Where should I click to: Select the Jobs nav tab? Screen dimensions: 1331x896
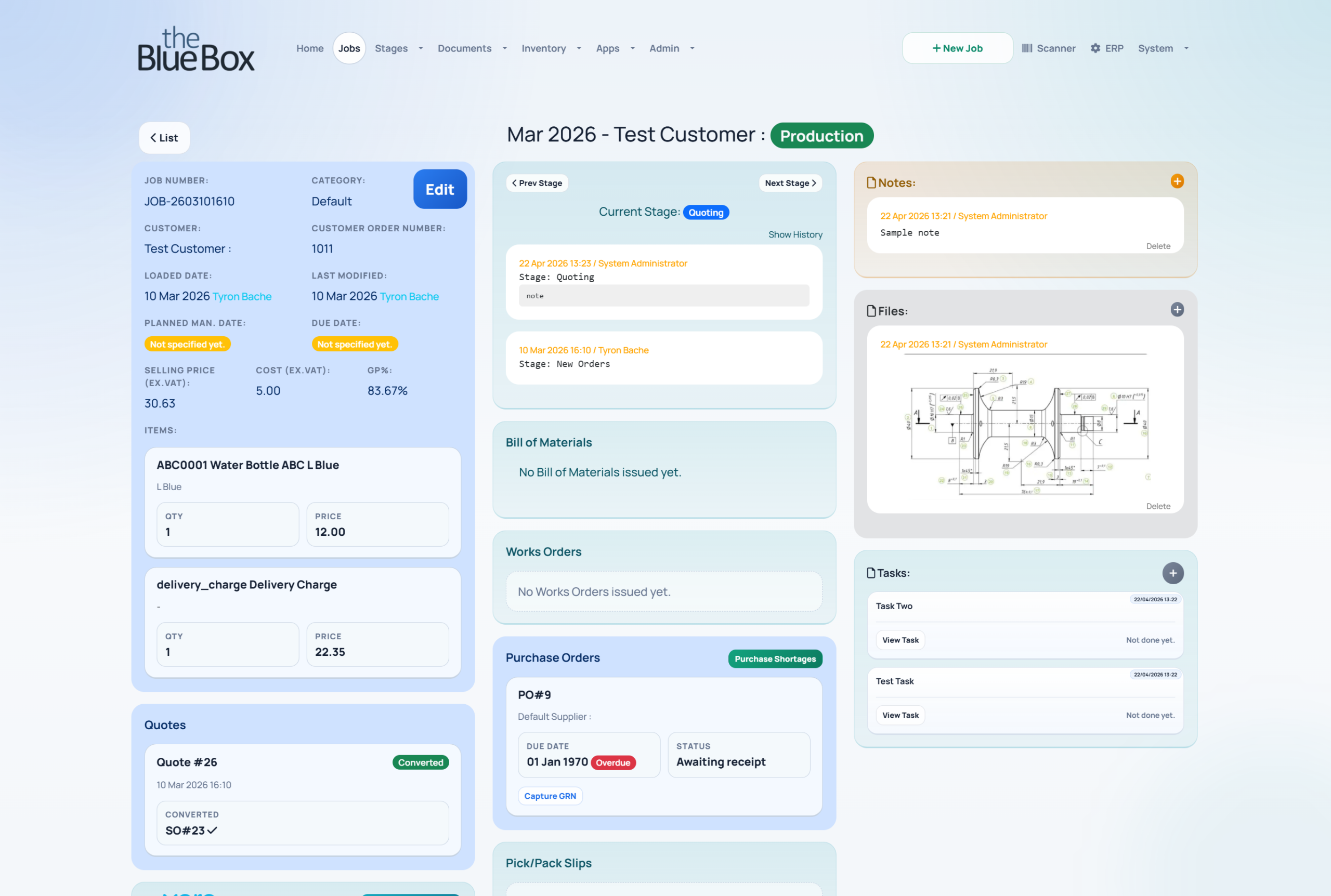pyautogui.click(x=349, y=48)
